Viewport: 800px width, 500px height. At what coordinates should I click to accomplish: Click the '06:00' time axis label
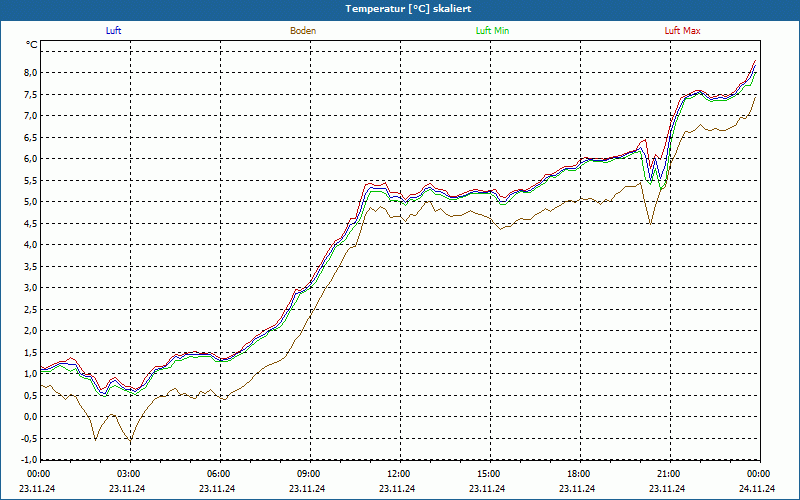tap(217, 474)
